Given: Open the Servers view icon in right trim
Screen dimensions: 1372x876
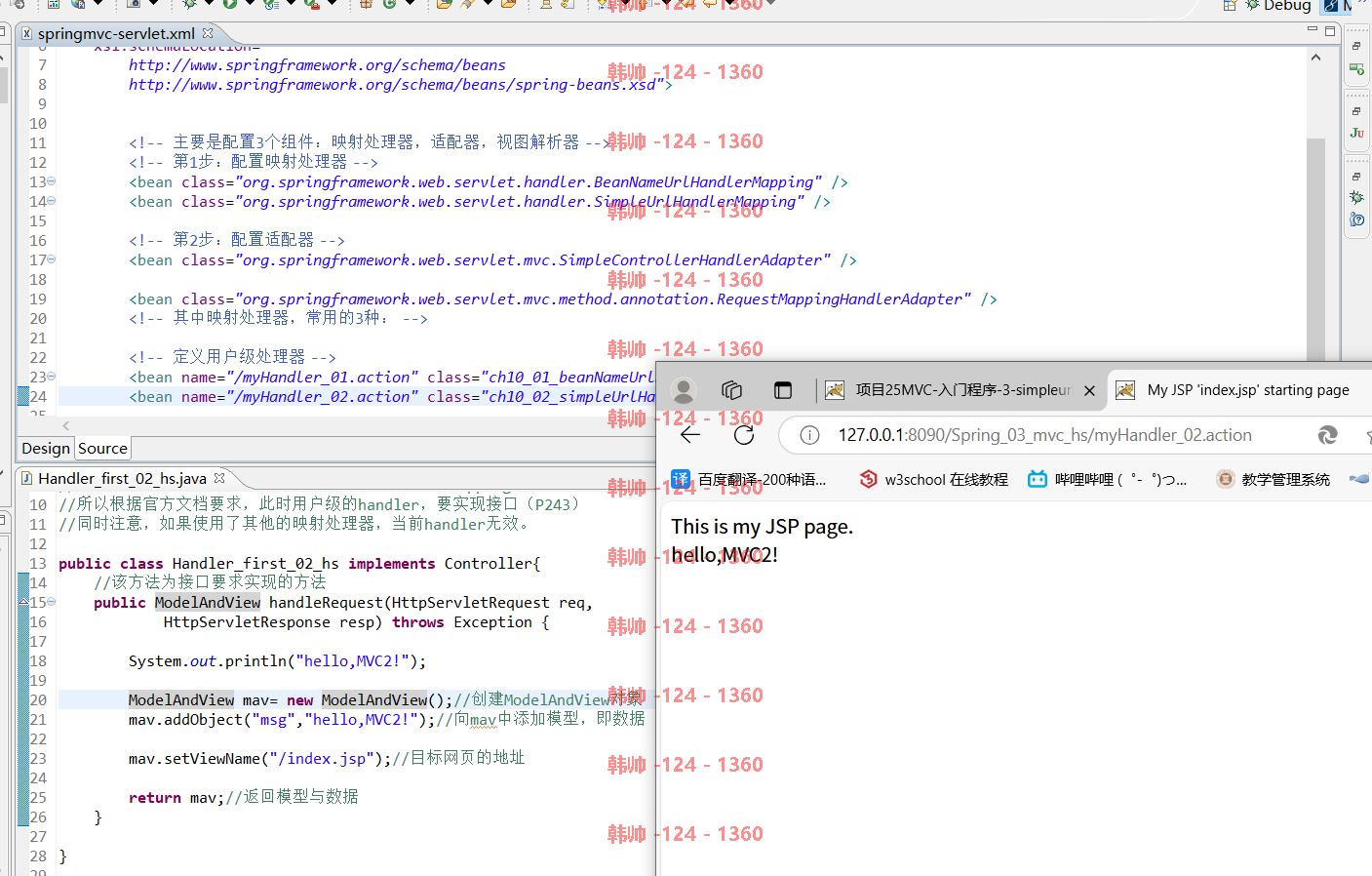Looking at the screenshot, I should pos(1356,68).
